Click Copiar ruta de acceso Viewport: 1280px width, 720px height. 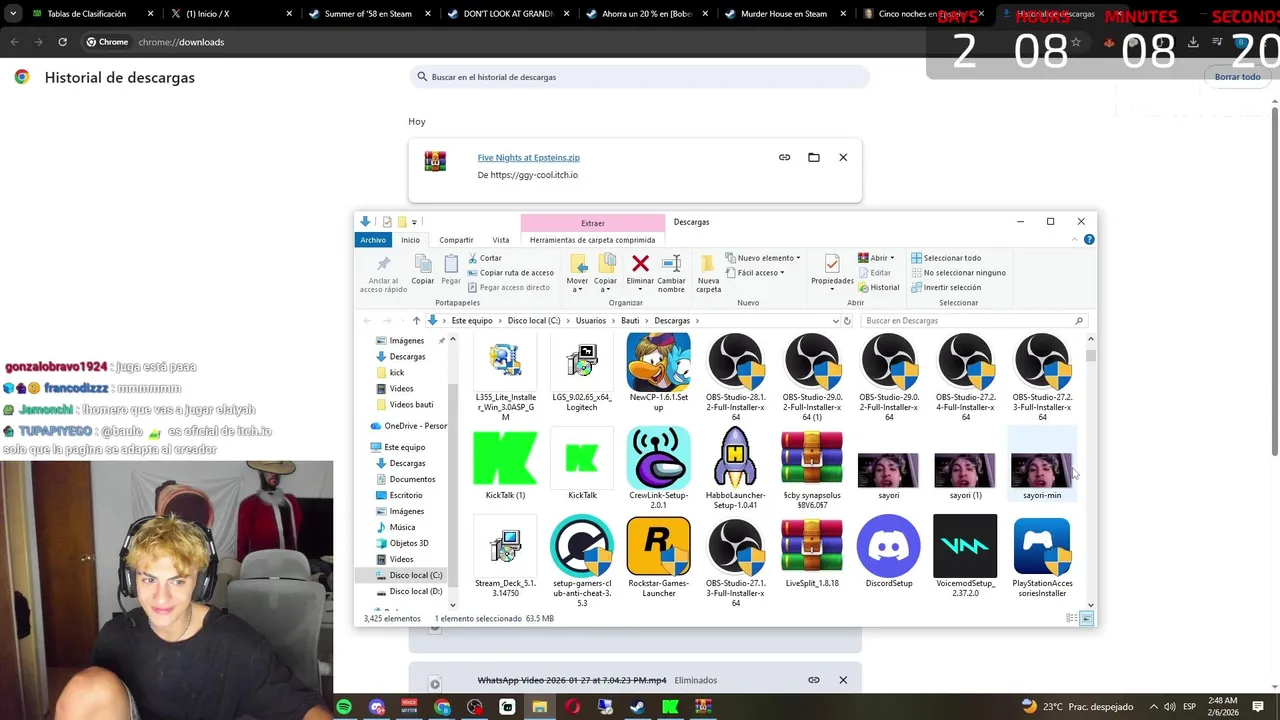coord(510,273)
